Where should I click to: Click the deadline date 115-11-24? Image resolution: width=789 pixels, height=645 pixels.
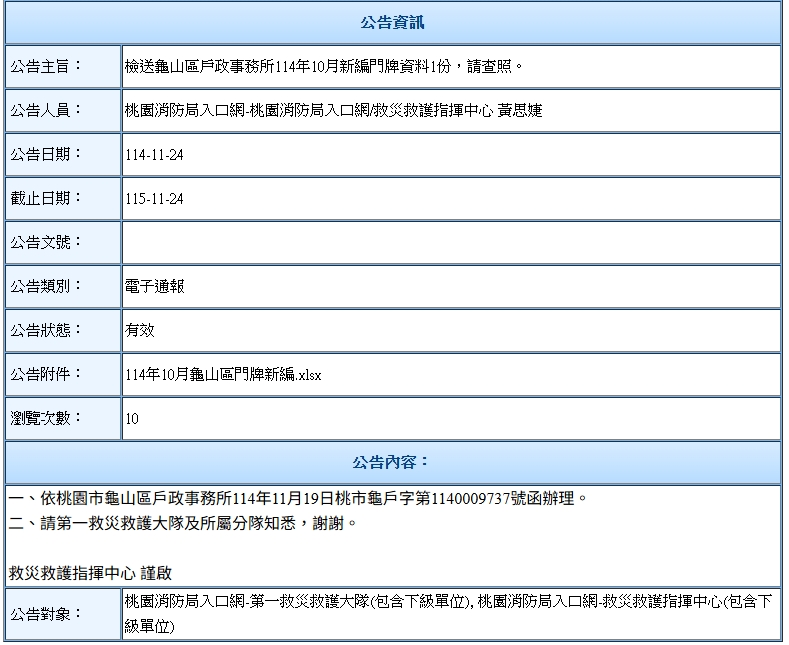click(155, 199)
